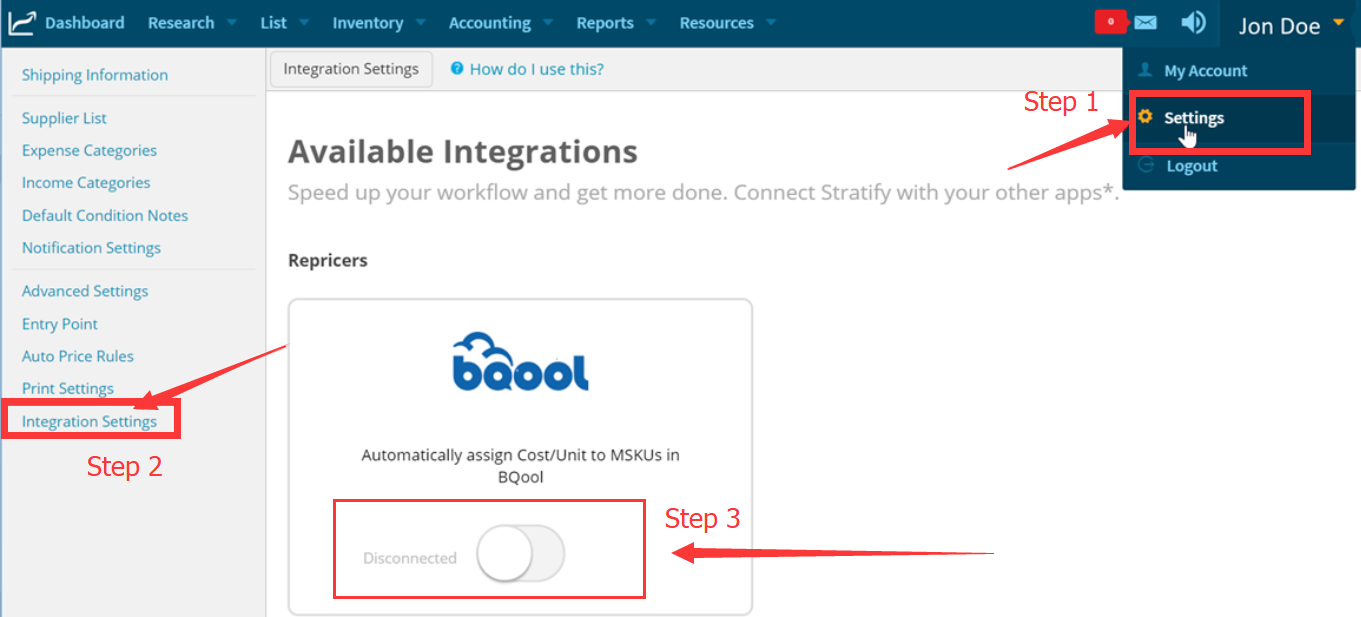Click the person icon beside My Account

click(x=1146, y=70)
